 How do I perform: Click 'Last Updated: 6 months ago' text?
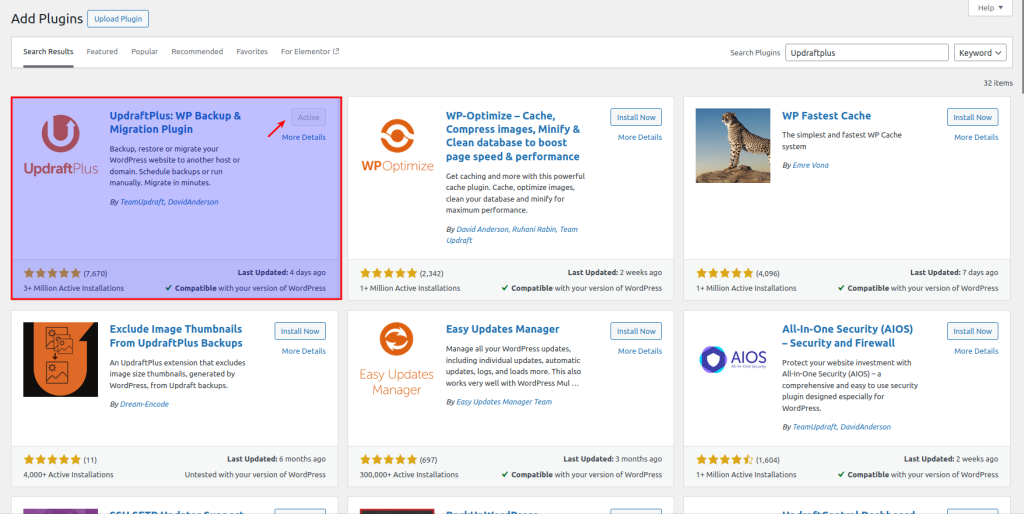point(276,459)
